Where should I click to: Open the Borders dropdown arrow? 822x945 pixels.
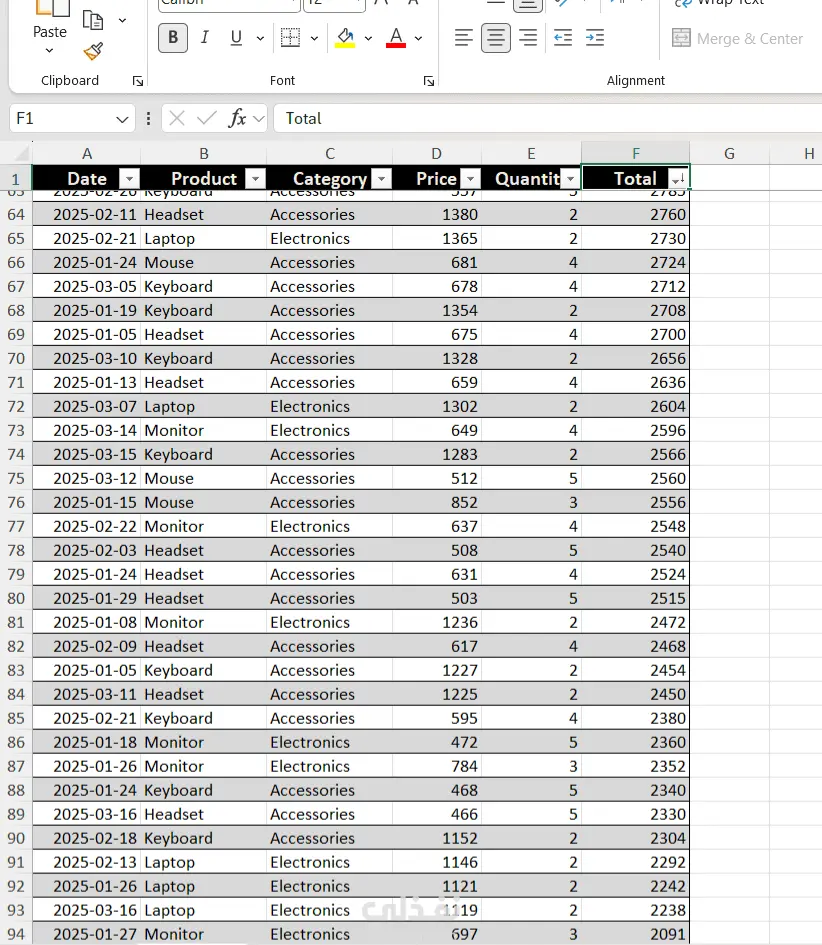[314, 39]
